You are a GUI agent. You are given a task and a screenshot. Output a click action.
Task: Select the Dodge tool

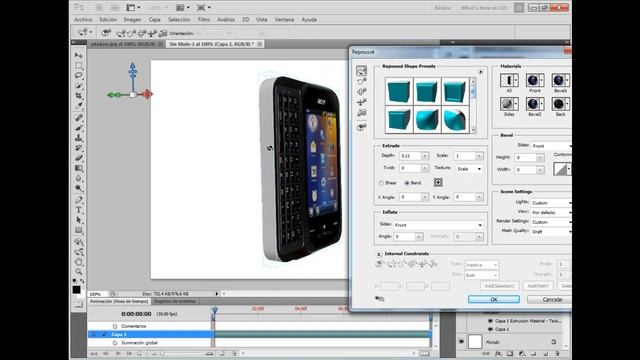tap(78, 189)
